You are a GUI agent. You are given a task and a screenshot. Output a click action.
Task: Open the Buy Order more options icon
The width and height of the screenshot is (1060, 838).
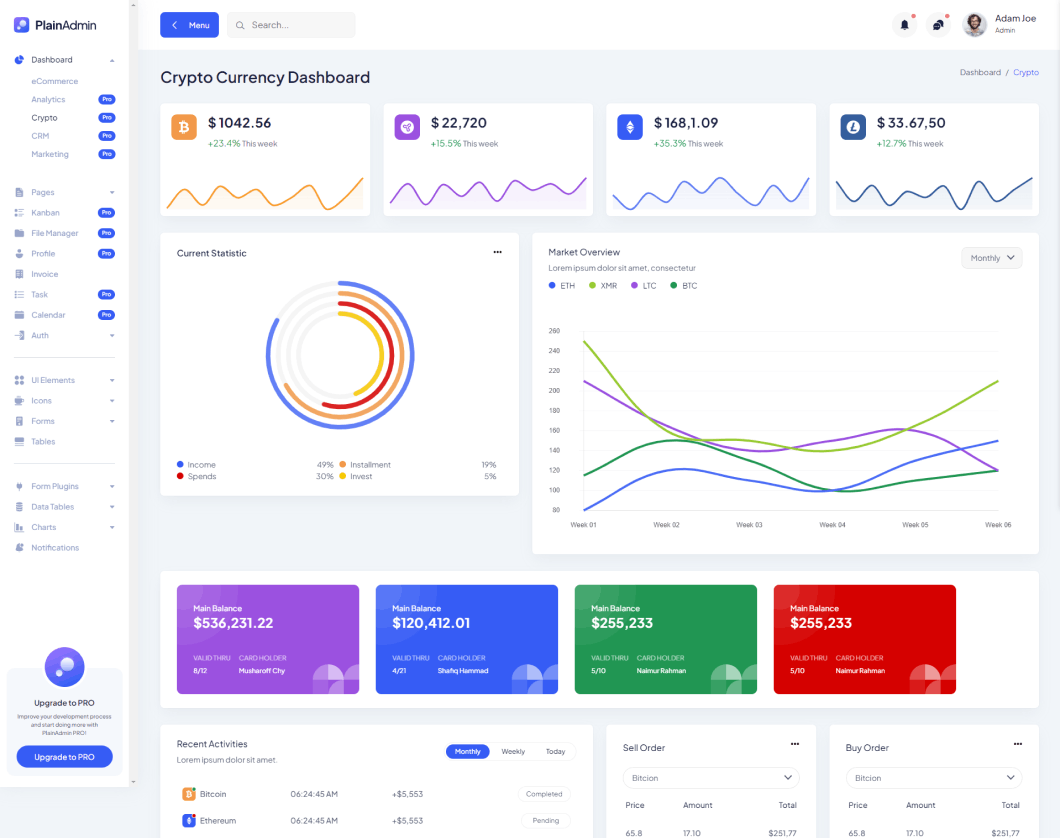(1018, 744)
